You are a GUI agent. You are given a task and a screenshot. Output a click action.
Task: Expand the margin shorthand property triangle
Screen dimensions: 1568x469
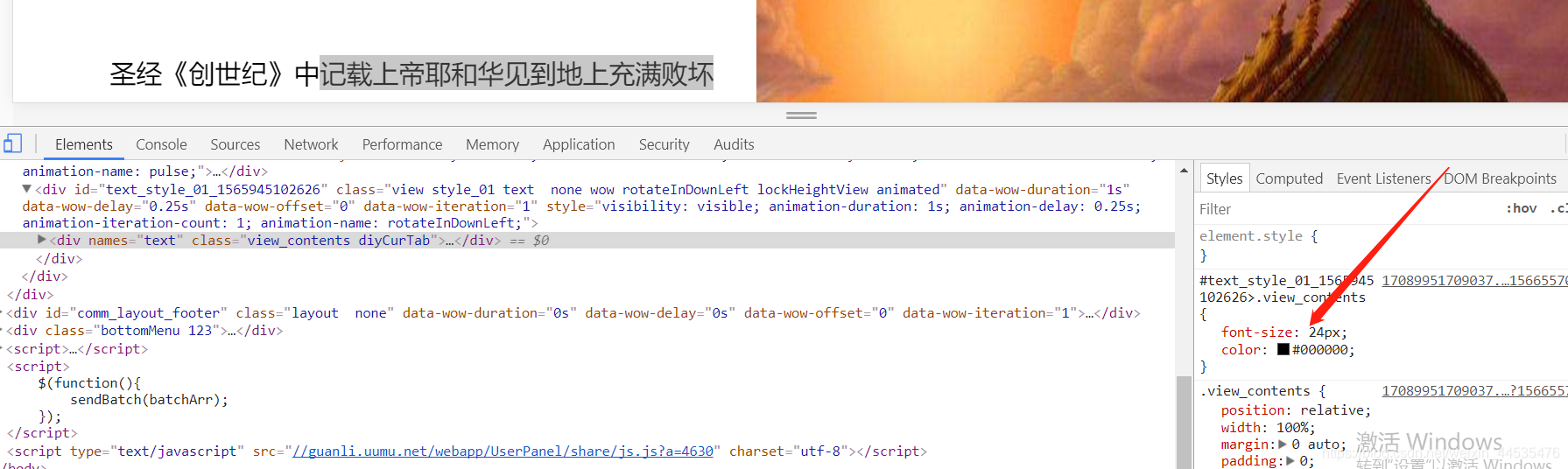(1283, 444)
